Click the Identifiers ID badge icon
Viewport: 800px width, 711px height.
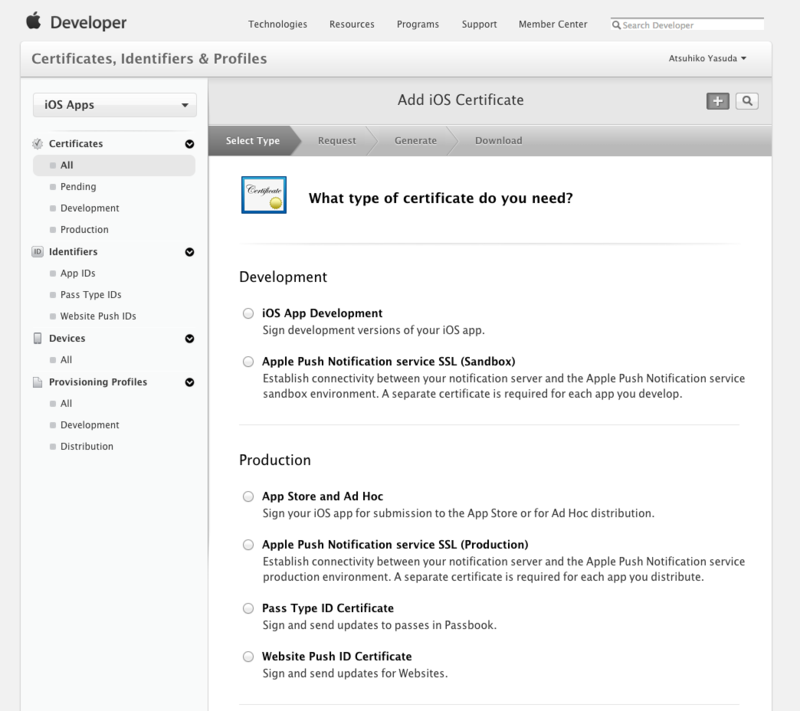point(37,252)
